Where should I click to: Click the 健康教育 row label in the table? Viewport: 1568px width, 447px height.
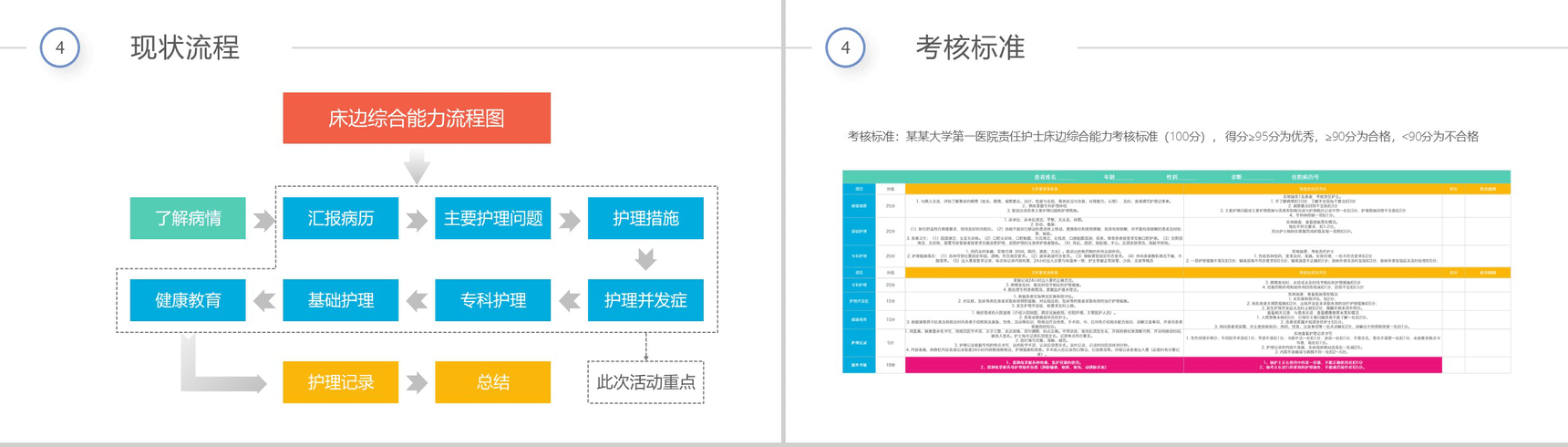(x=859, y=319)
